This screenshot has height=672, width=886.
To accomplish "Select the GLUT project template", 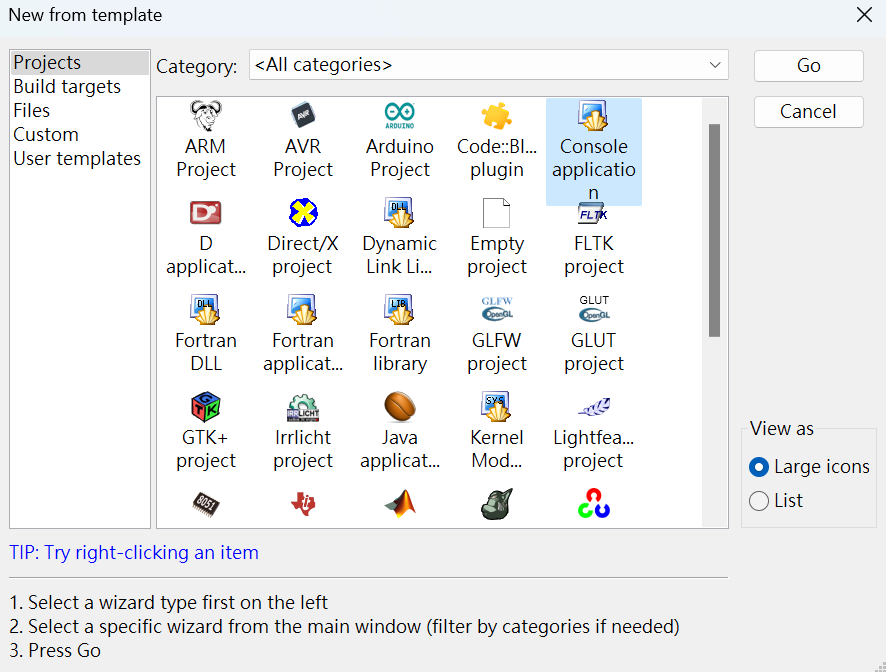I will (x=593, y=334).
